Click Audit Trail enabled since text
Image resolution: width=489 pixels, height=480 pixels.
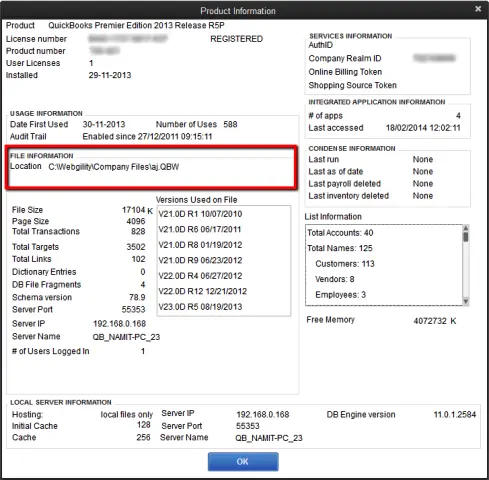point(147,137)
